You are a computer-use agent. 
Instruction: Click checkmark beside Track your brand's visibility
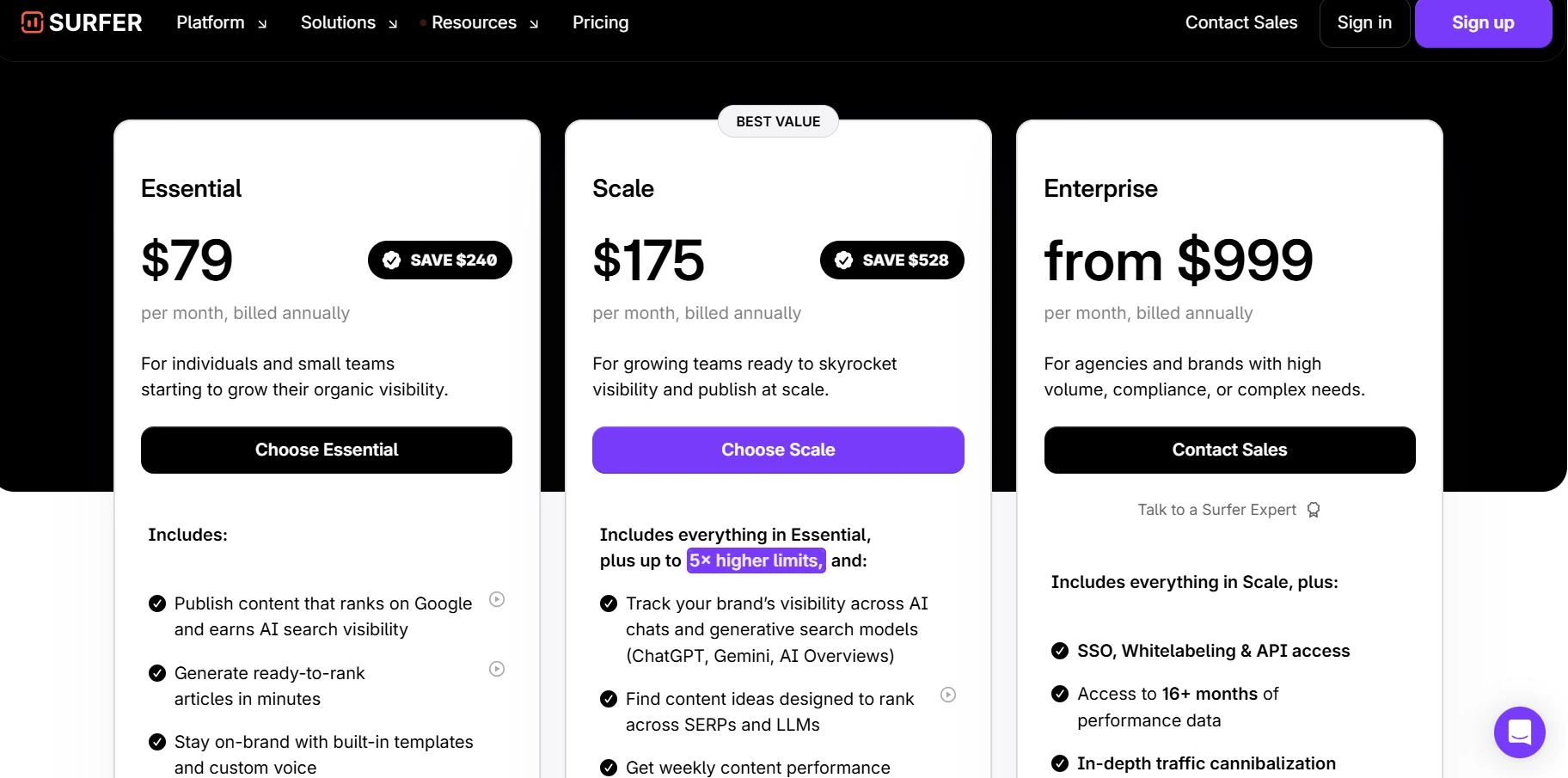609,603
